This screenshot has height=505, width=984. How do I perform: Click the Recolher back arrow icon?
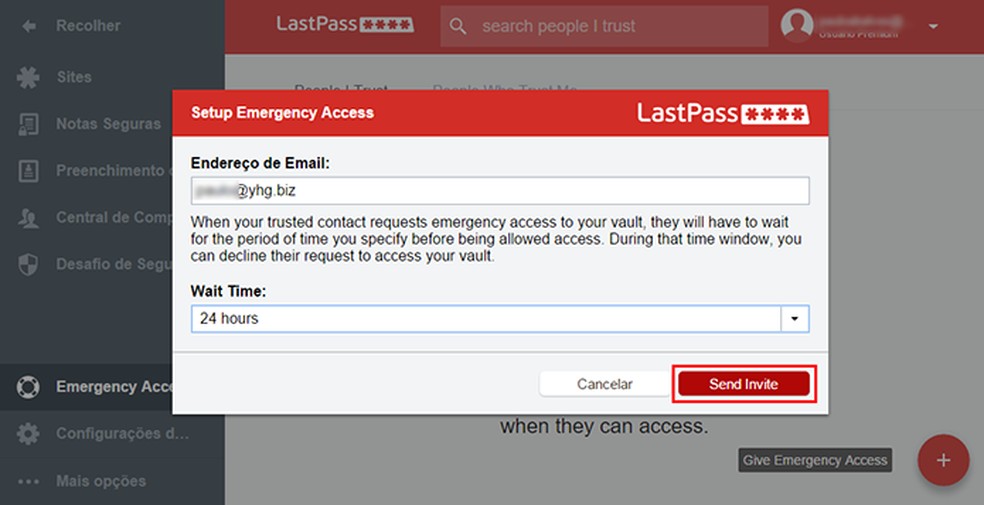(28, 25)
